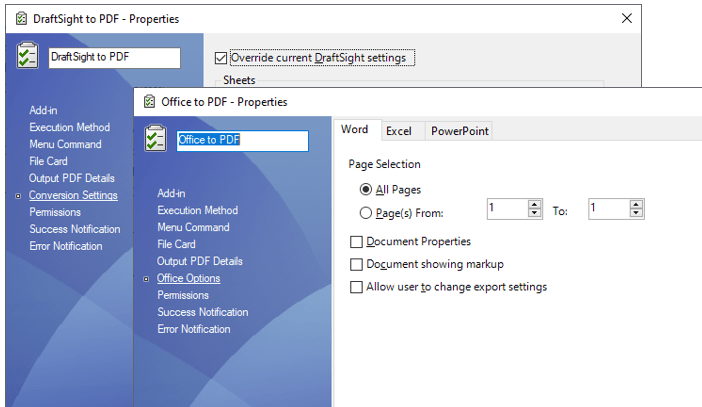Click the Office to PDF task clipboard icon
Image resolution: width=702 pixels, height=407 pixels.
pyautogui.click(x=155, y=138)
